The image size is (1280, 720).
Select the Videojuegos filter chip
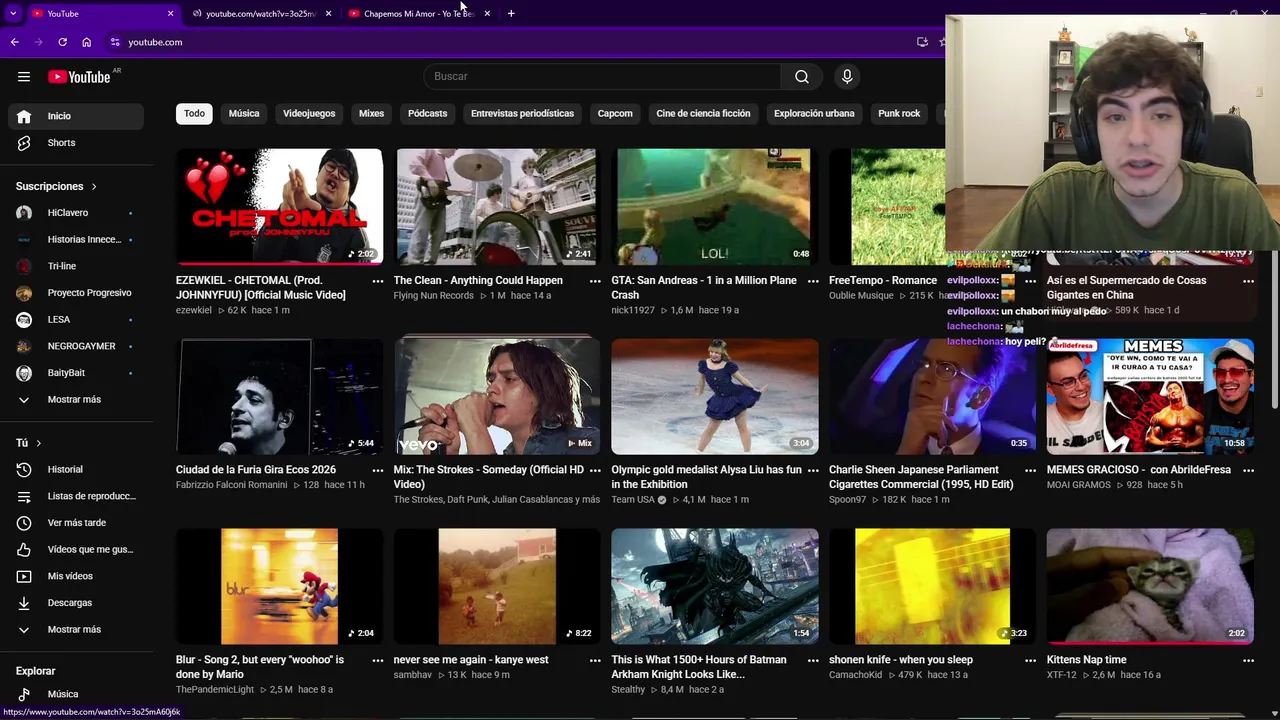click(309, 113)
